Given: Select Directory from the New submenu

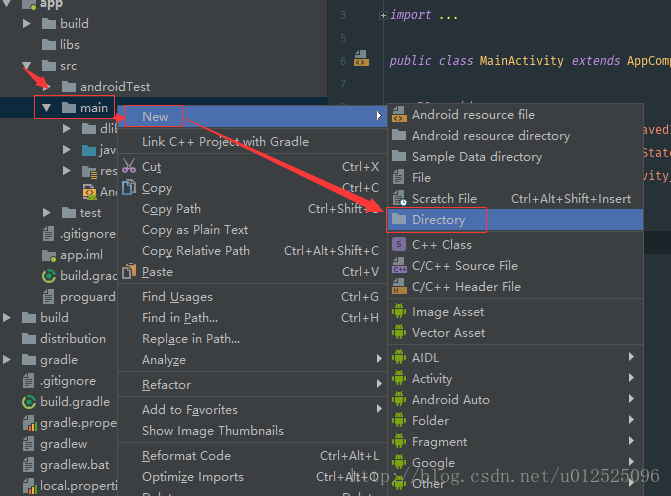Looking at the screenshot, I should pos(438,219).
